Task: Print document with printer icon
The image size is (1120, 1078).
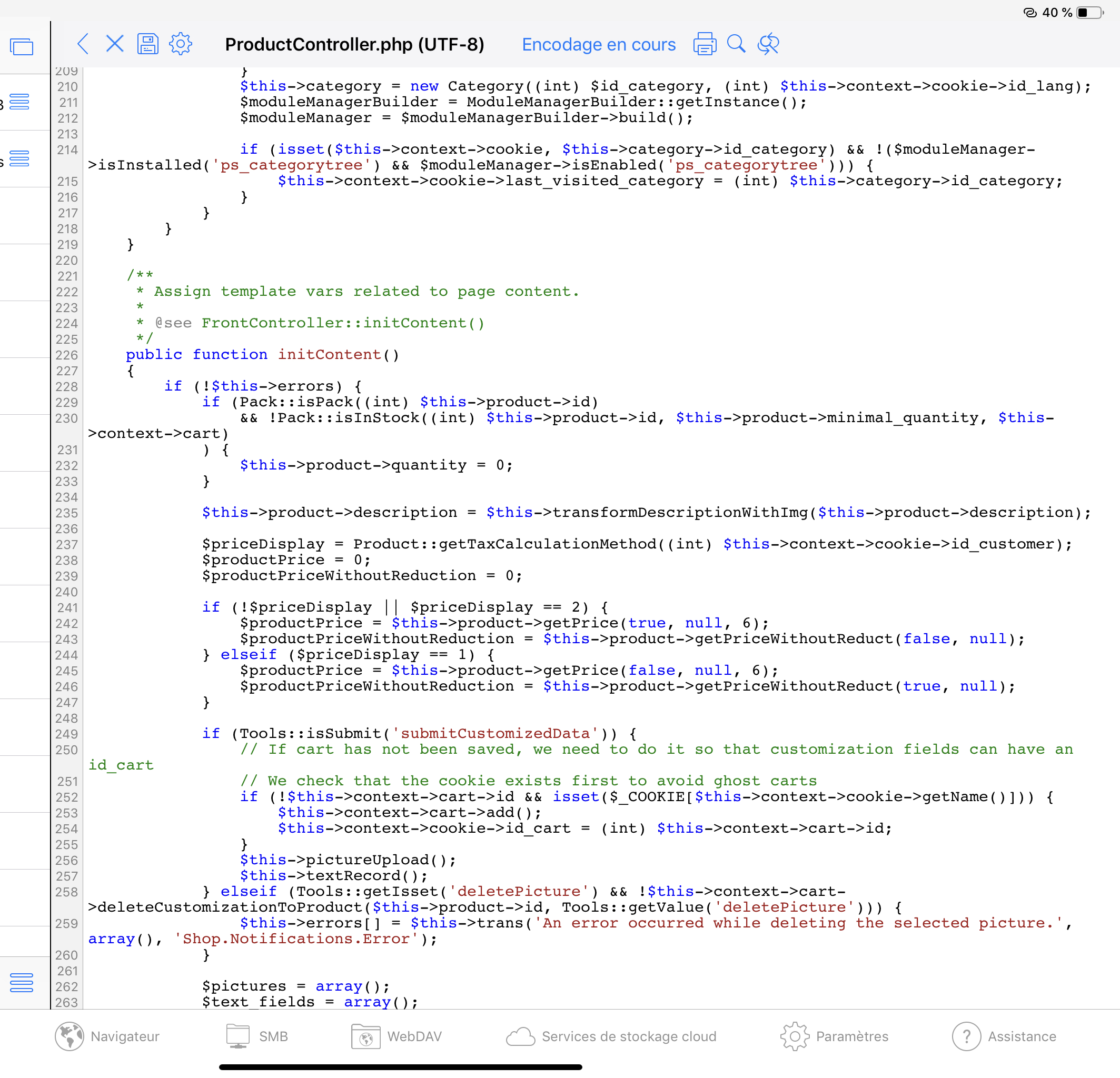Action: 705,44
